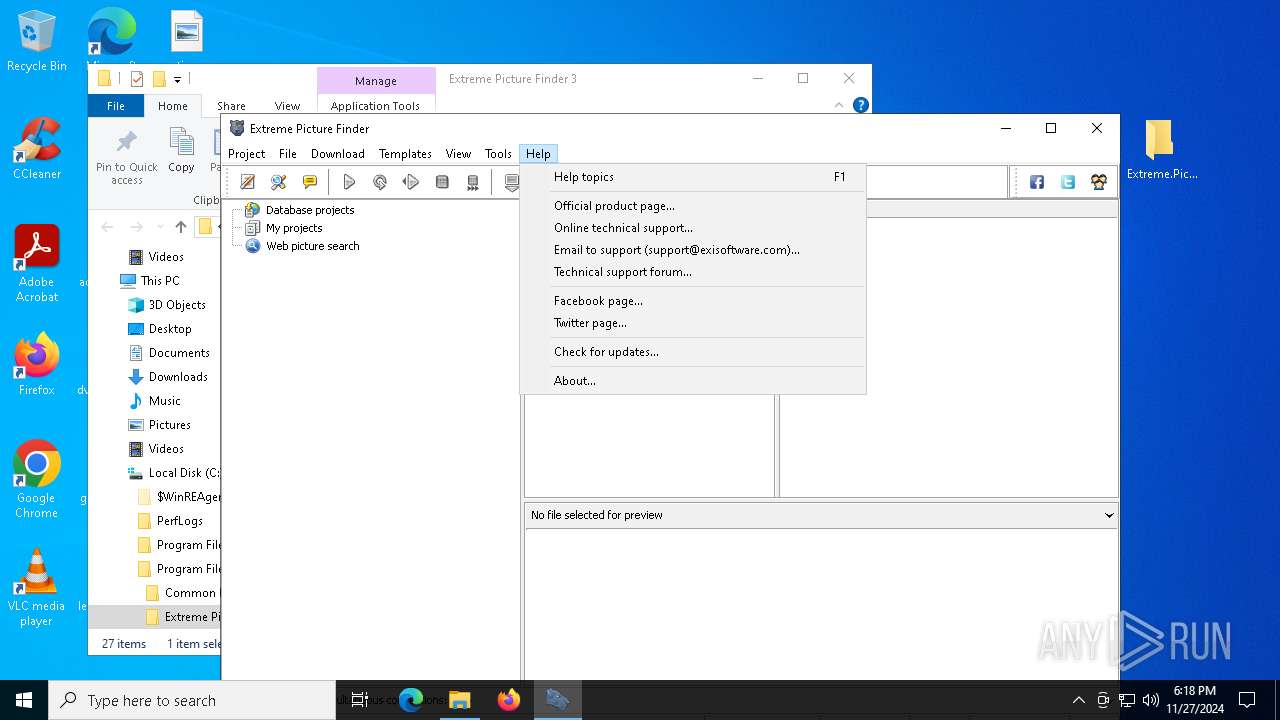The image size is (1280, 720).
Task: Click the New project toolbar icon
Action: [x=248, y=182]
